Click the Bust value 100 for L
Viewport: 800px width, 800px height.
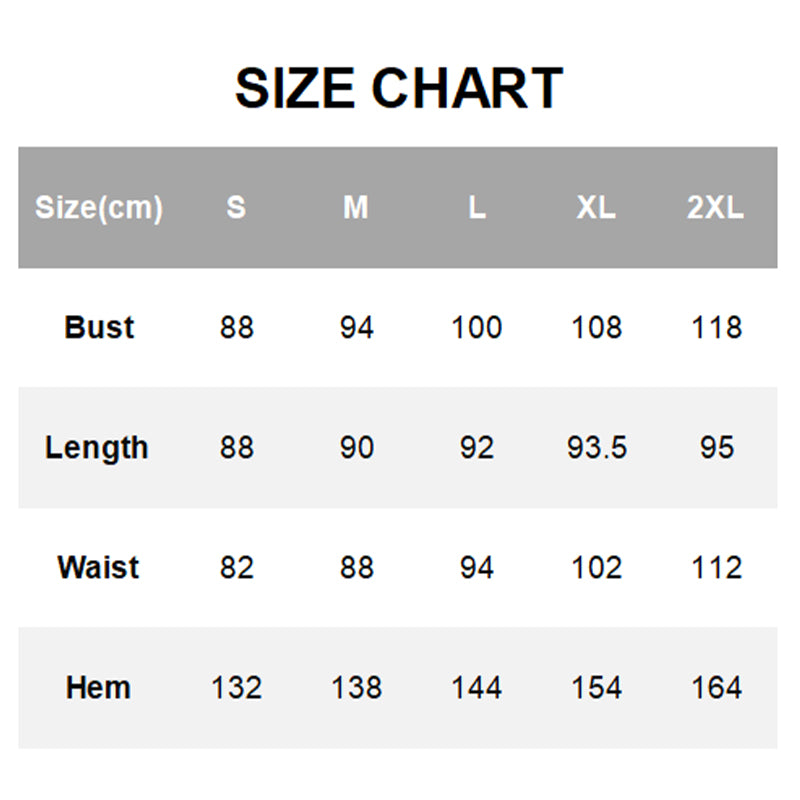point(477,328)
